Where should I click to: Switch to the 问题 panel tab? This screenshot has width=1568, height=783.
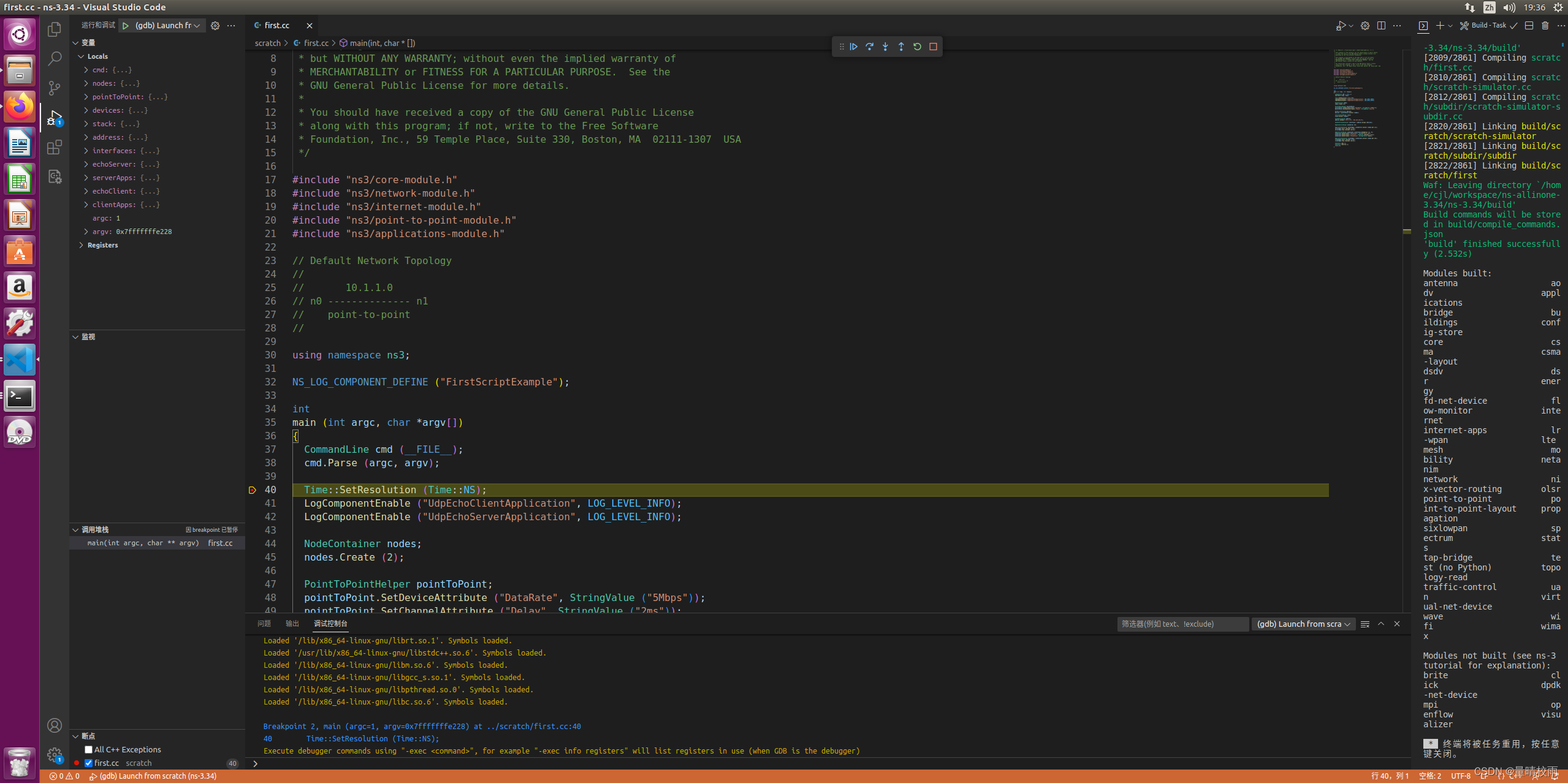[264, 624]
